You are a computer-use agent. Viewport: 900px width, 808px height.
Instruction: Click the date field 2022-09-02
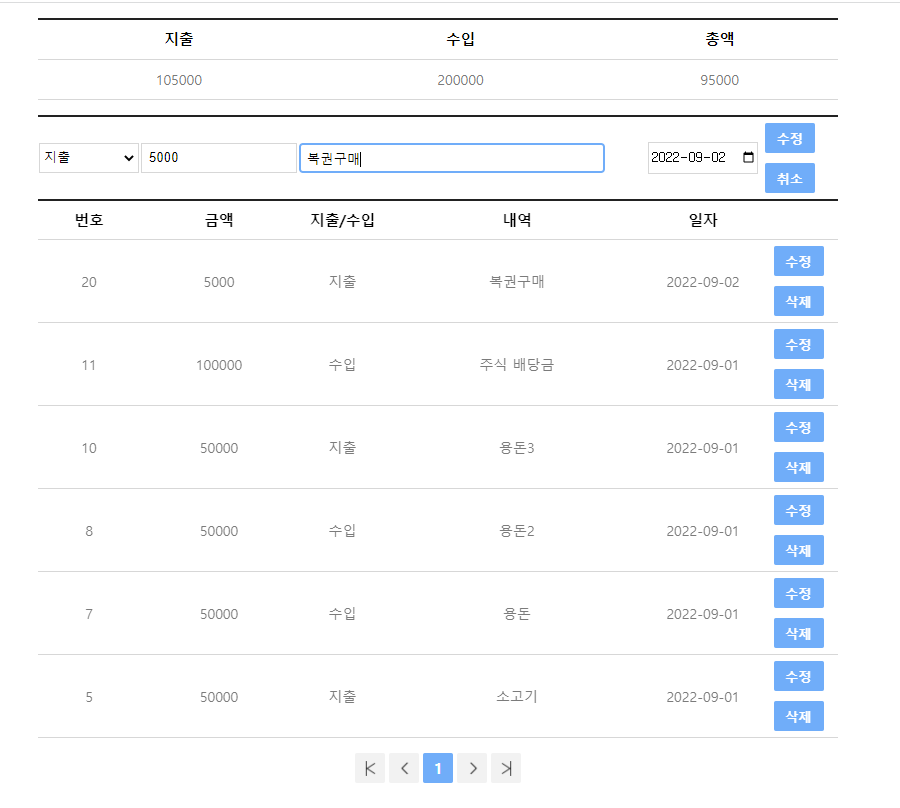click(x=703, y=158)
